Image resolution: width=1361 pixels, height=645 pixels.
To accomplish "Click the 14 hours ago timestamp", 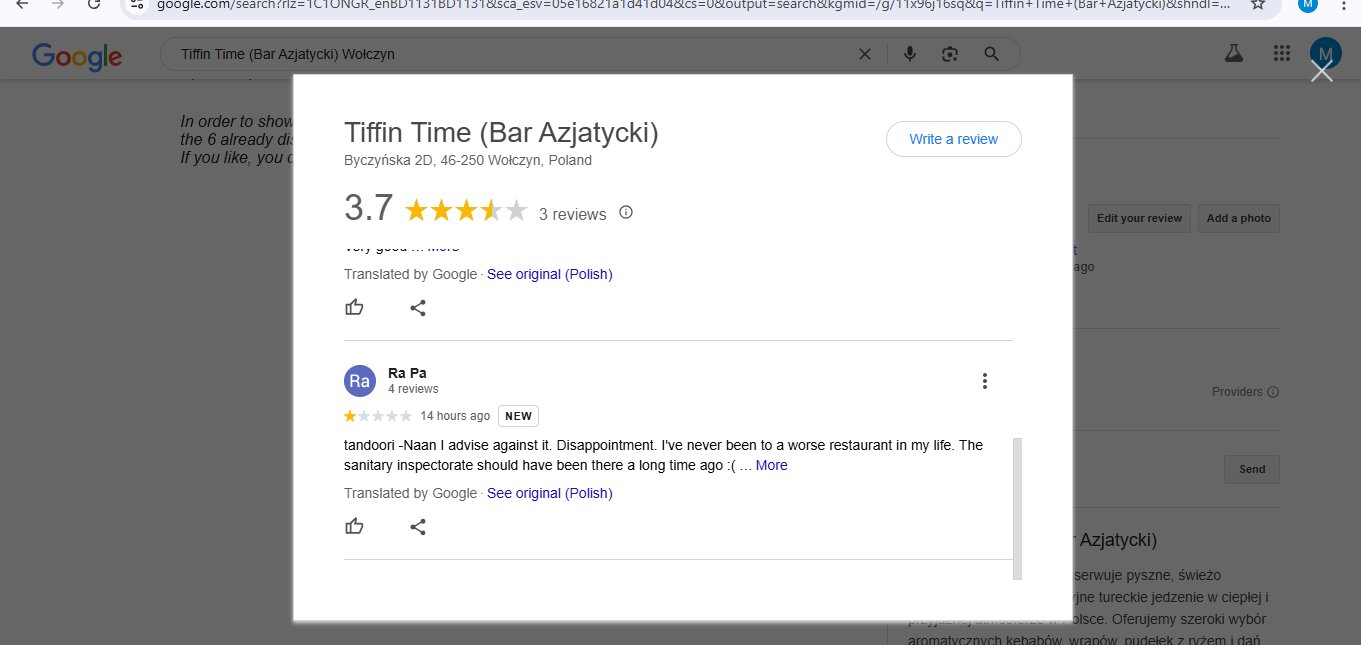I will (x=455, y=416).
